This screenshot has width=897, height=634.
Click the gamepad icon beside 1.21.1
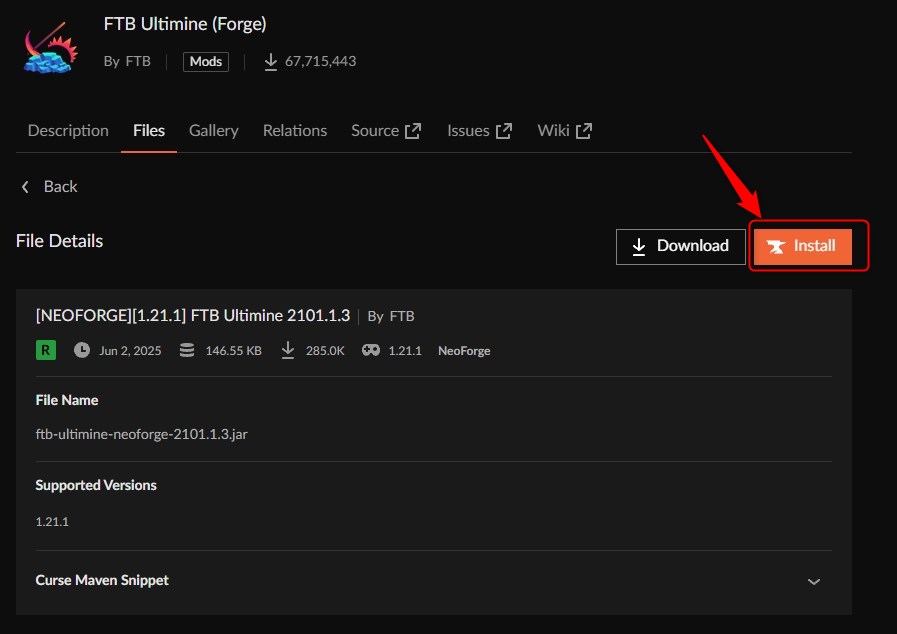click(x=371, y=350)
